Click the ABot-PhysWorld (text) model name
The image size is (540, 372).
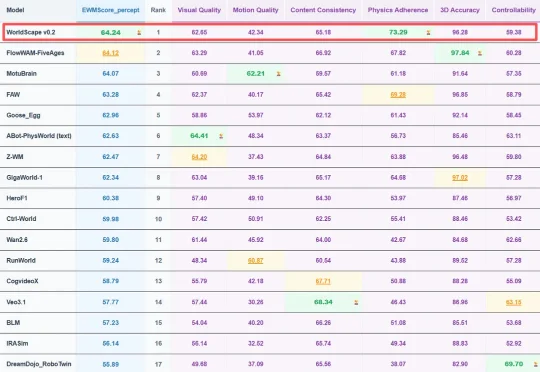[x=39, y=136]
